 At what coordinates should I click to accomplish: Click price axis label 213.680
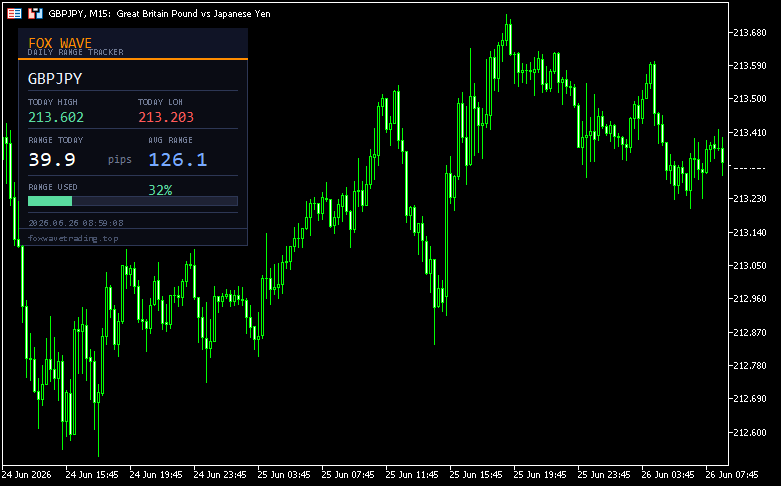750,32
